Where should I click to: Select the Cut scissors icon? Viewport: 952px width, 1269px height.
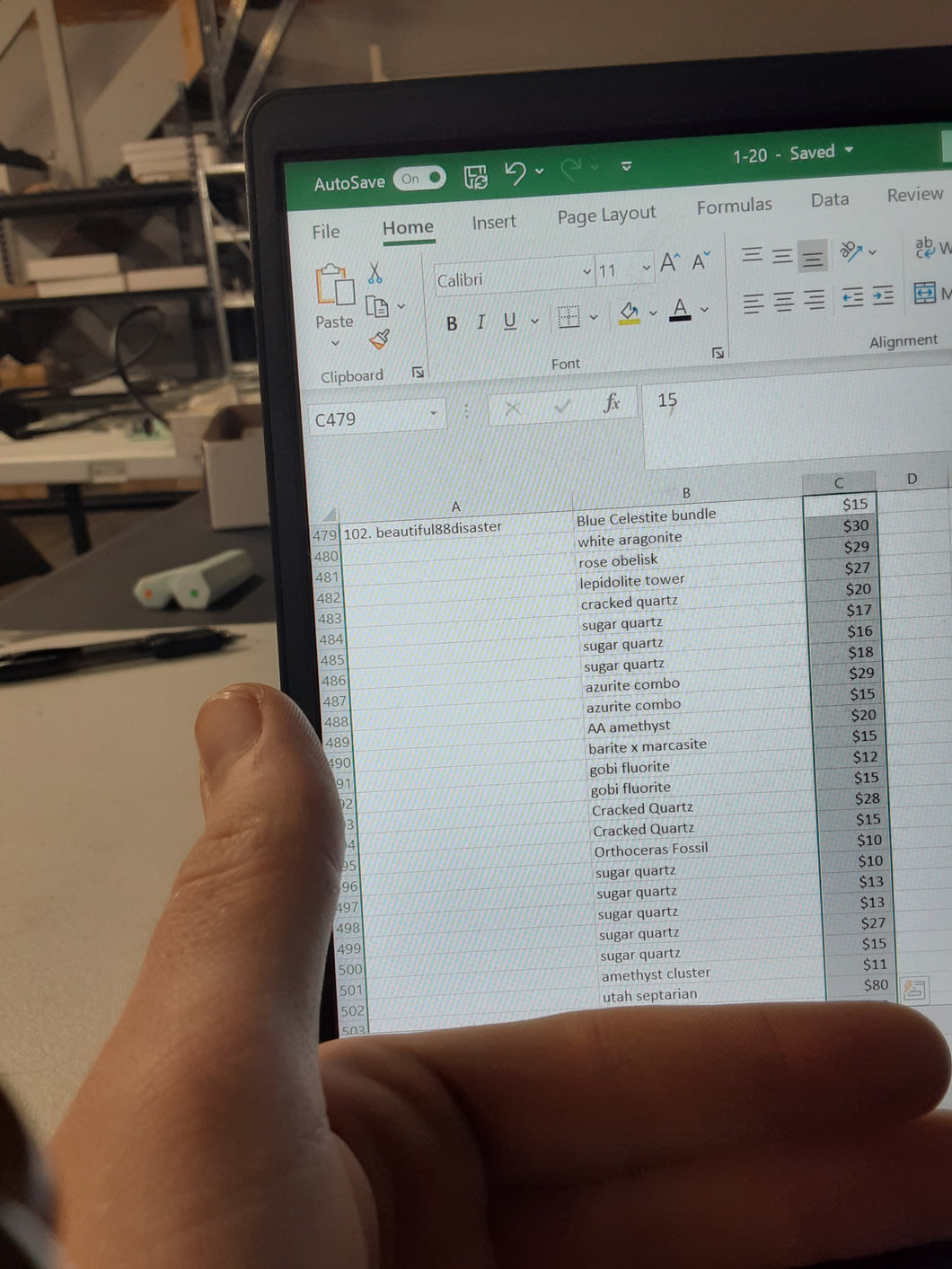(375, 272)
